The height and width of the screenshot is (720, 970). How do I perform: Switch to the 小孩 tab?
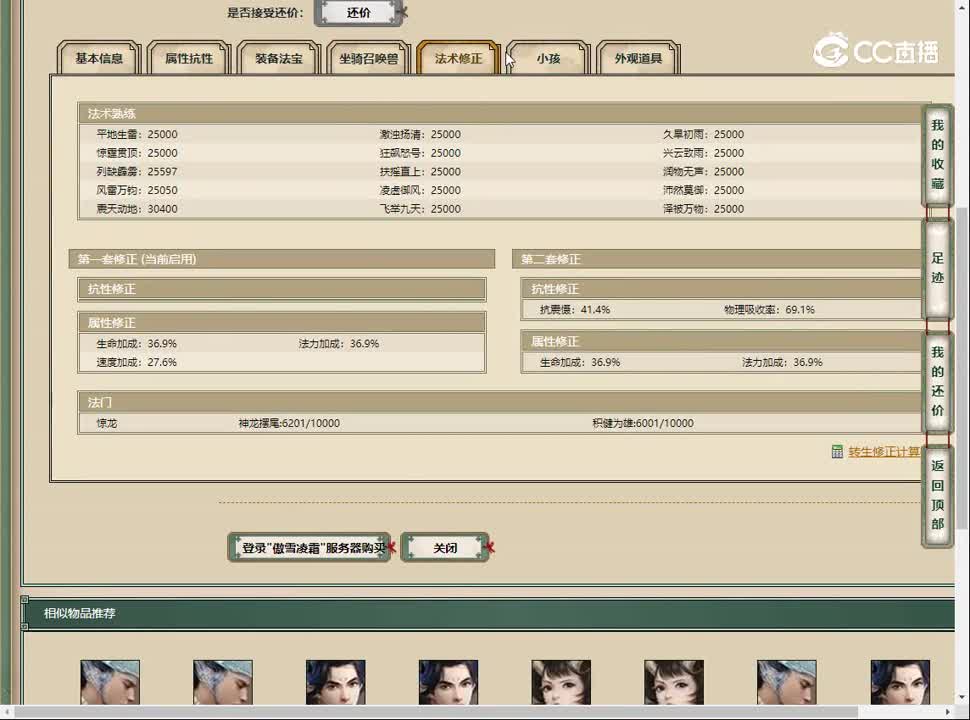(x=546, y=59)
